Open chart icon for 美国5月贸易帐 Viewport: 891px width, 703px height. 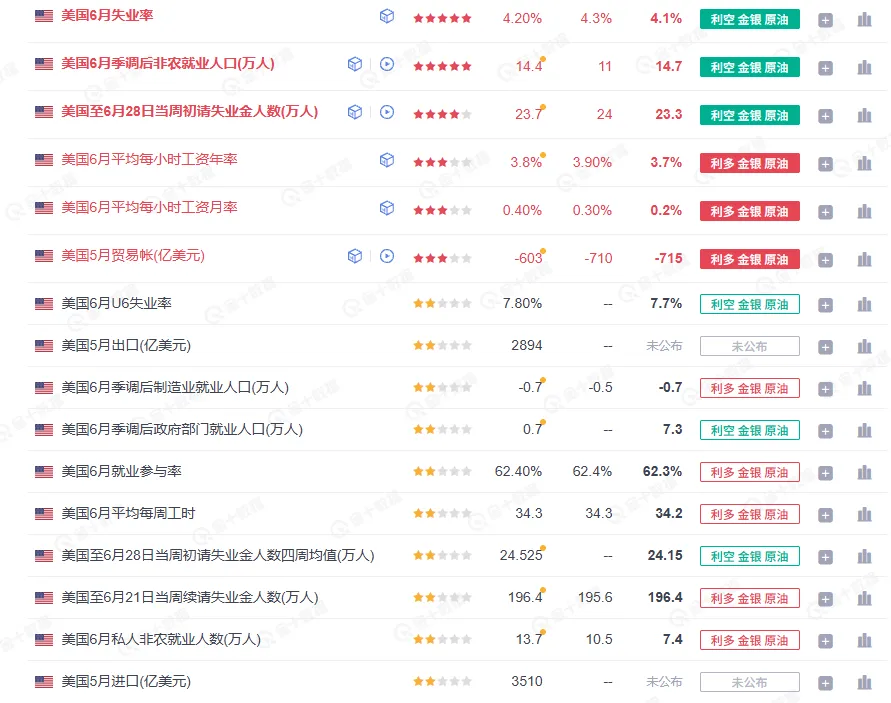pyautogui.click(x=864, y=260)
